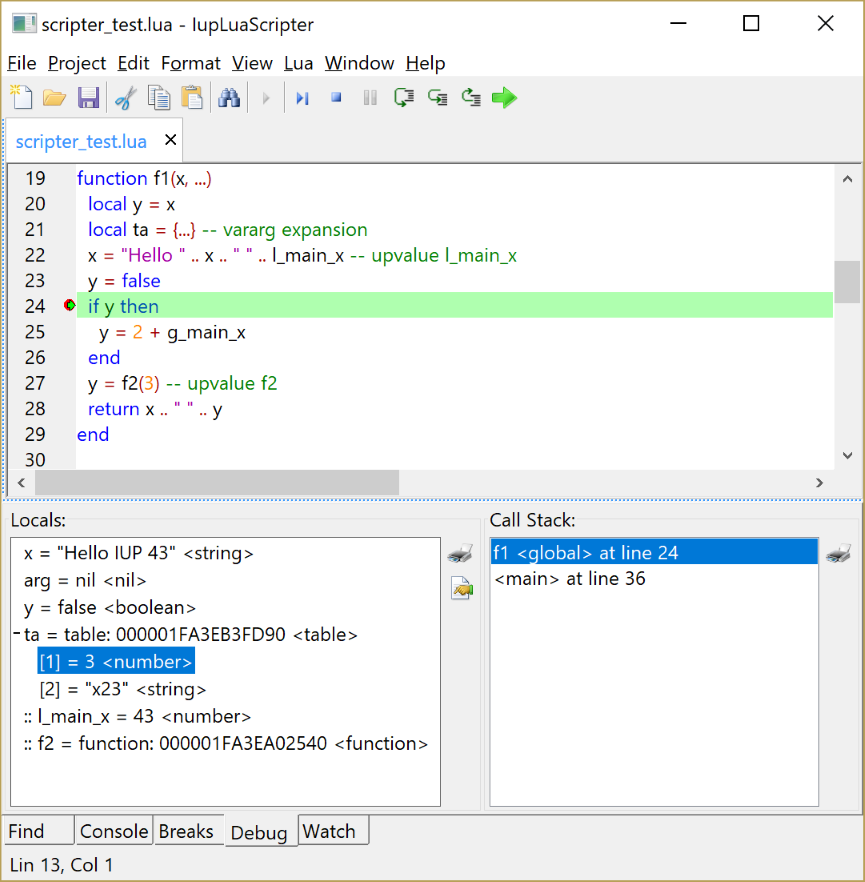The height and width of the screenshot is (882, 865).
Task: Switch to the Breaks tab
Action: 186,831
